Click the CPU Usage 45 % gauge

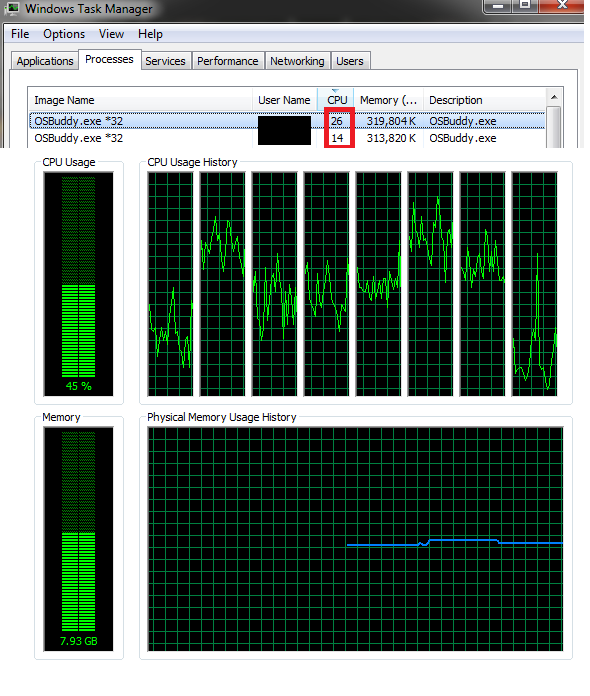click(79, 284)
